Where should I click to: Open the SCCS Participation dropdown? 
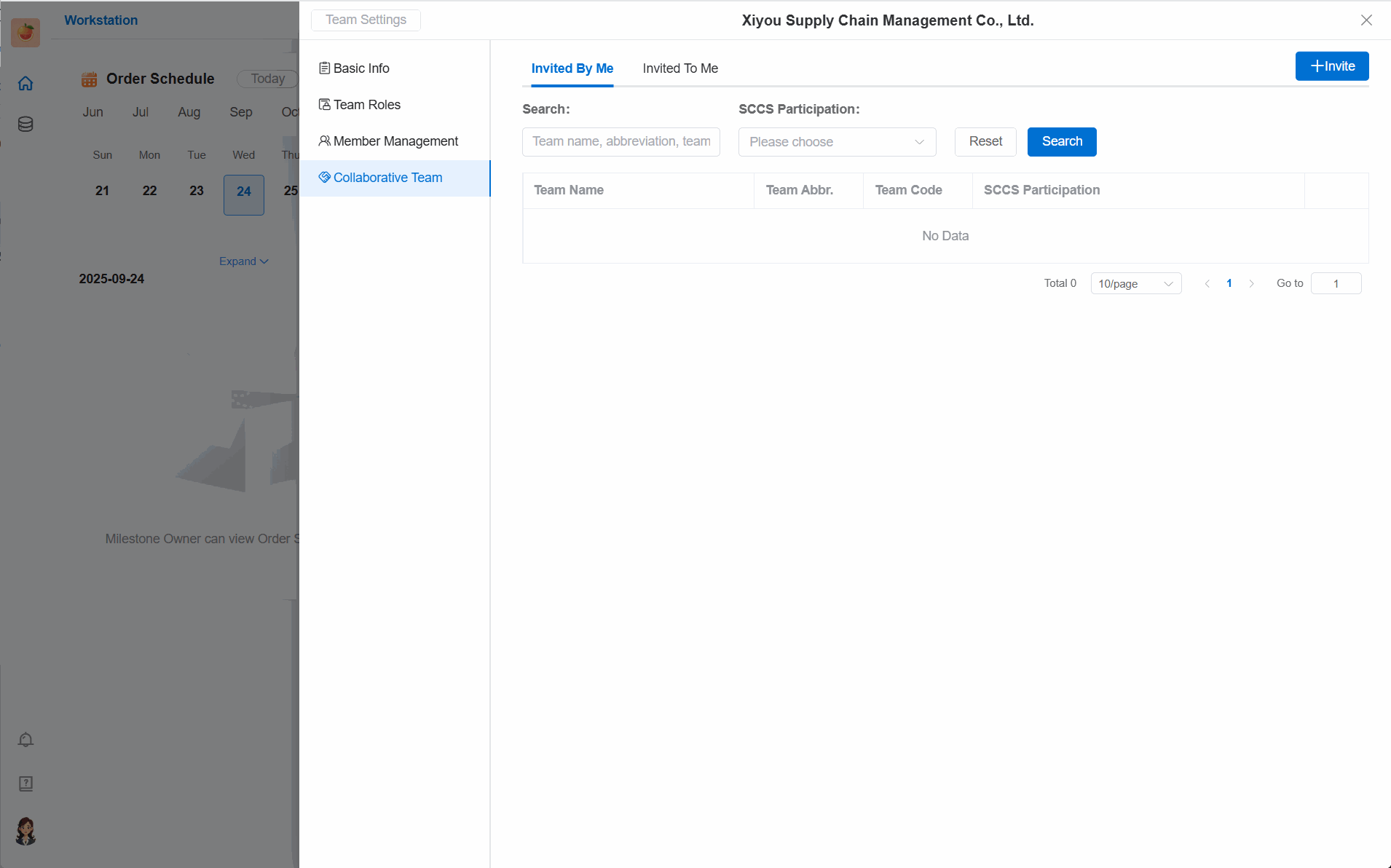coord(837,142)
